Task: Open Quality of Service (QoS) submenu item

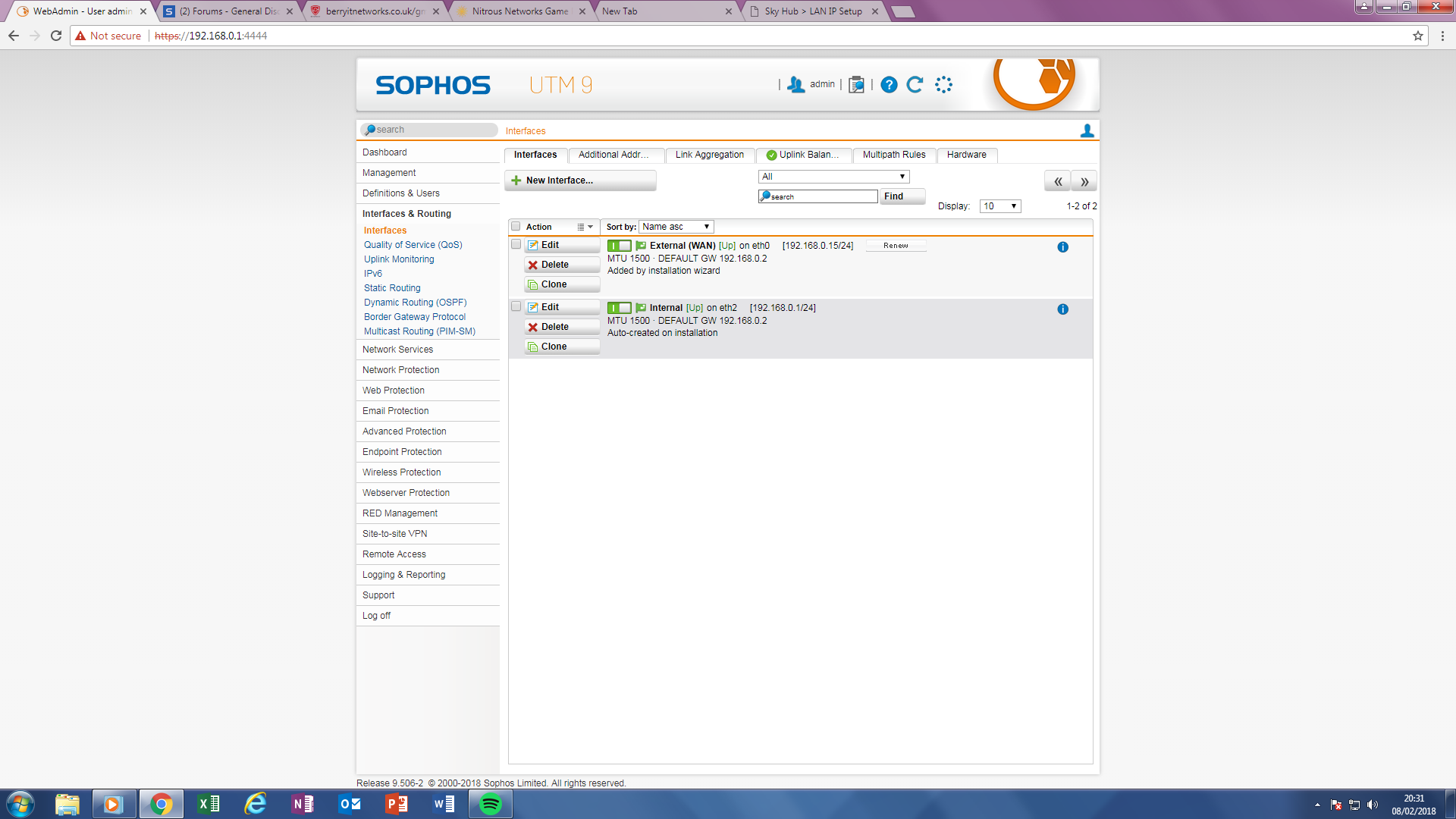Action: 413,245
